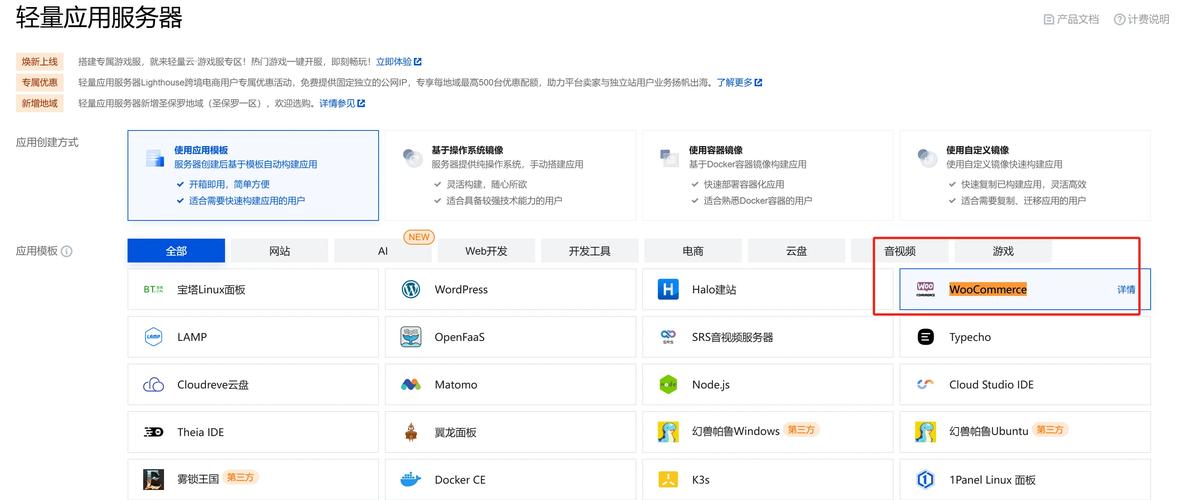Screen dimensions: 1180x500
Task: Click the Halo建站 logo icon
Action: (x=668, y=289)
